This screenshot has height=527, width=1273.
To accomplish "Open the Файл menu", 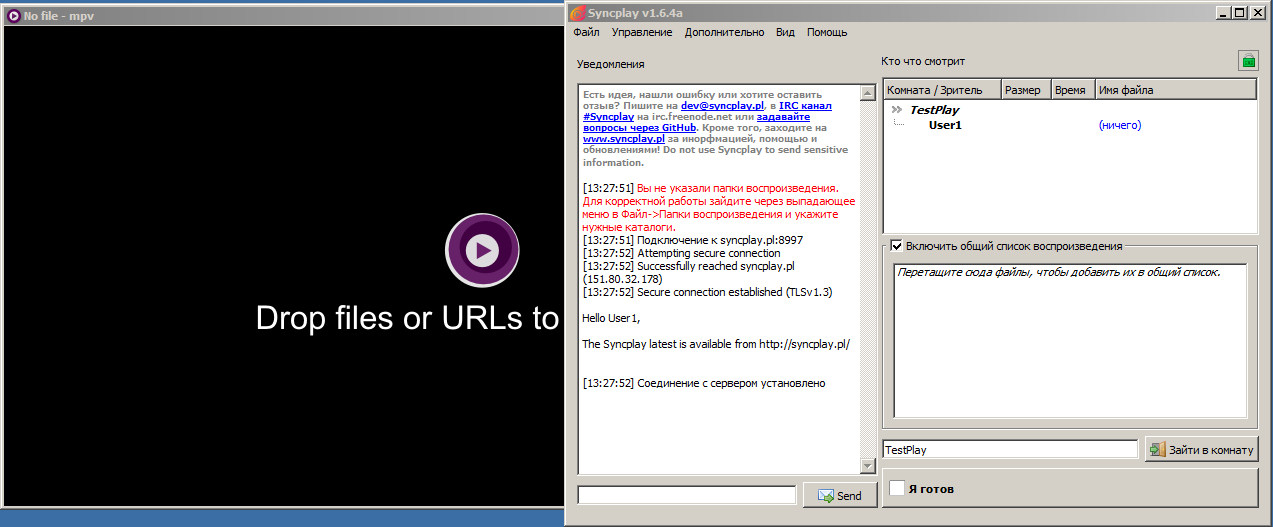I will coord(586,32).
